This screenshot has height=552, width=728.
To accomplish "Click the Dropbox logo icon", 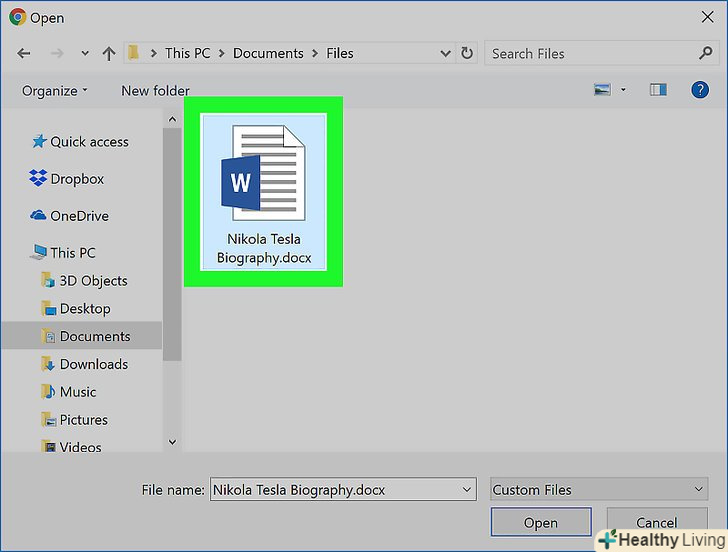I will point(38,178).
